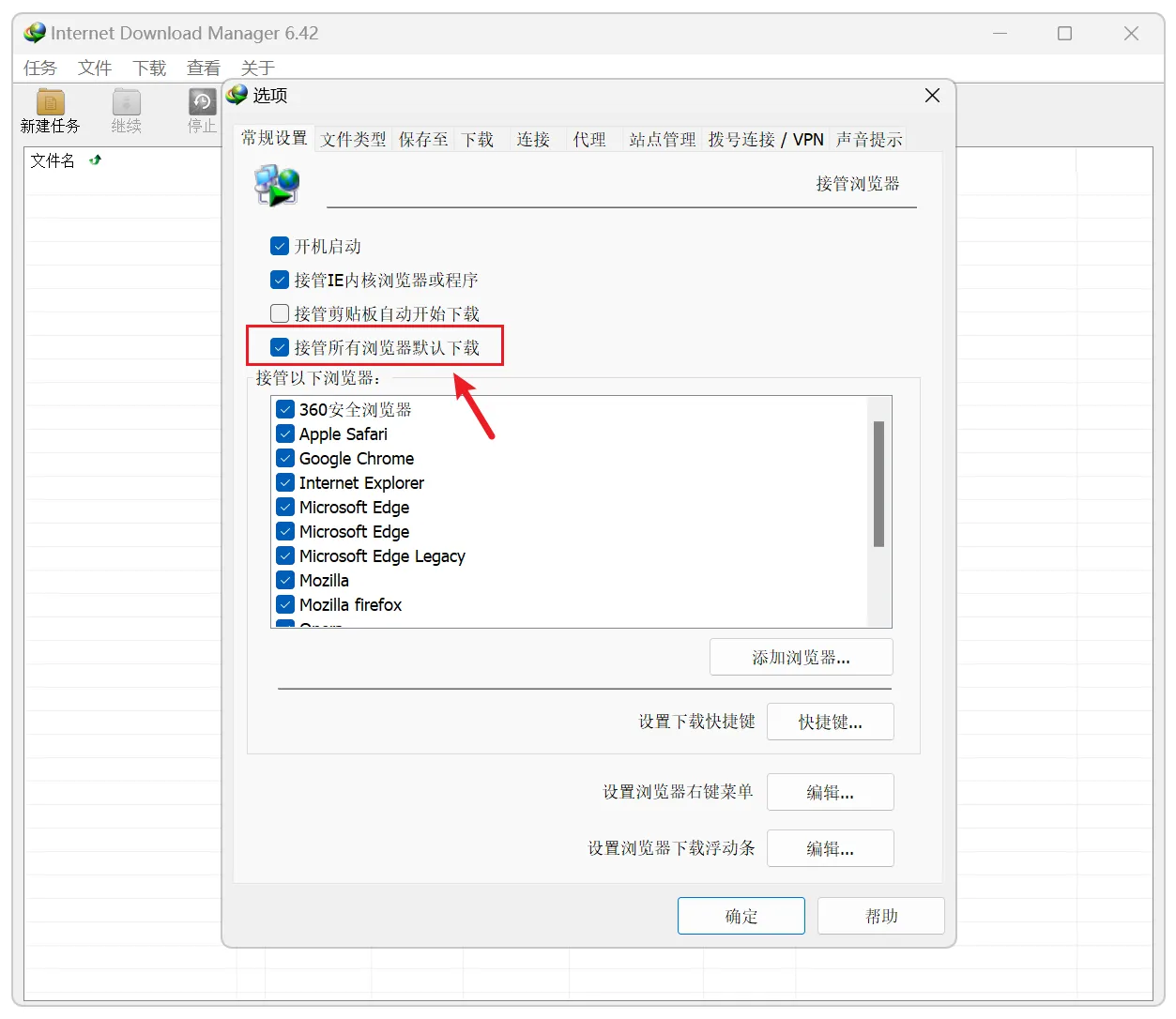Click the IDM icon in the 选项 dialog title
Image resolution: width=1176 pixels, height=1019 pixels.
click(x=237, y=95)
